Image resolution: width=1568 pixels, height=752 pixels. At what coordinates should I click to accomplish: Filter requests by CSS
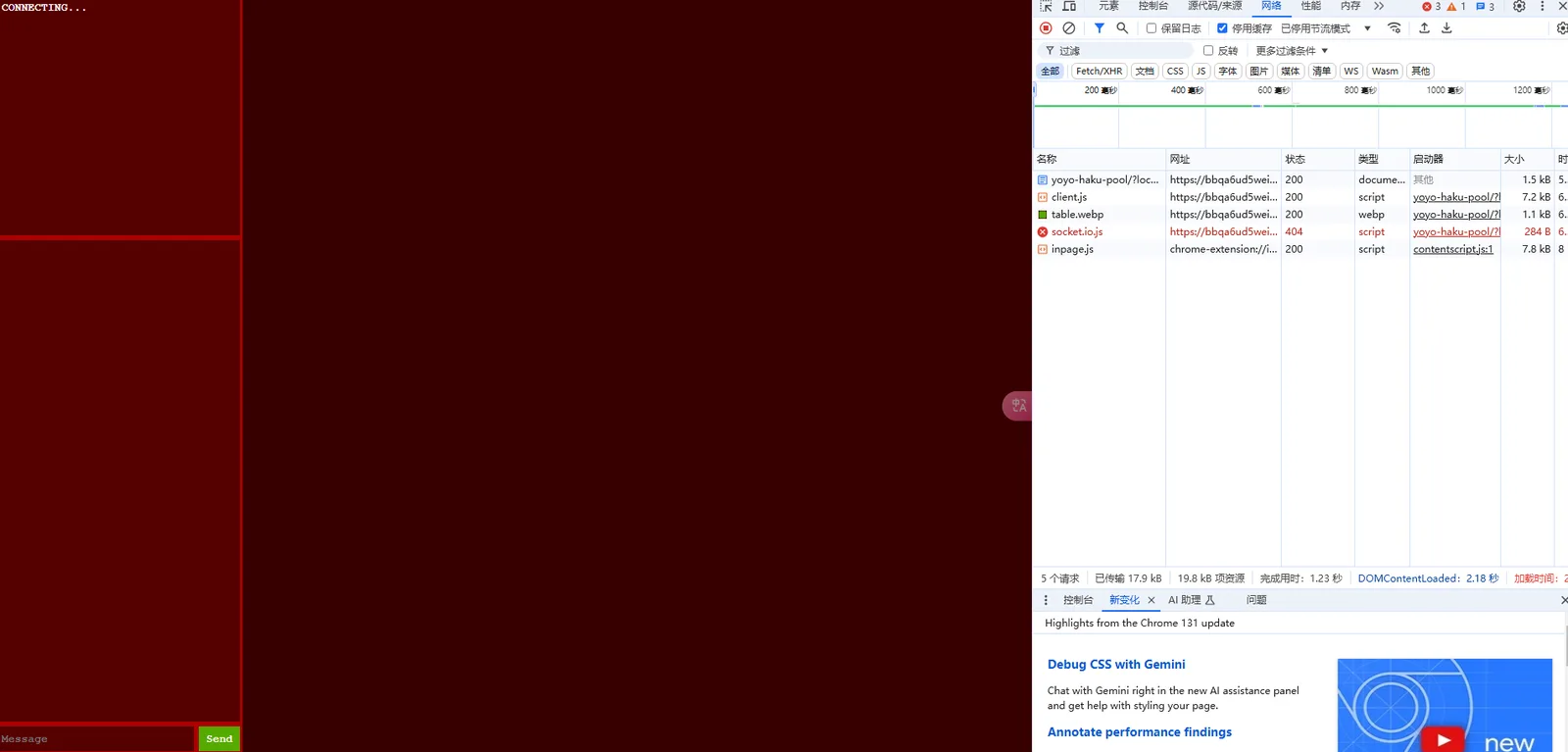pos(1175,72)
